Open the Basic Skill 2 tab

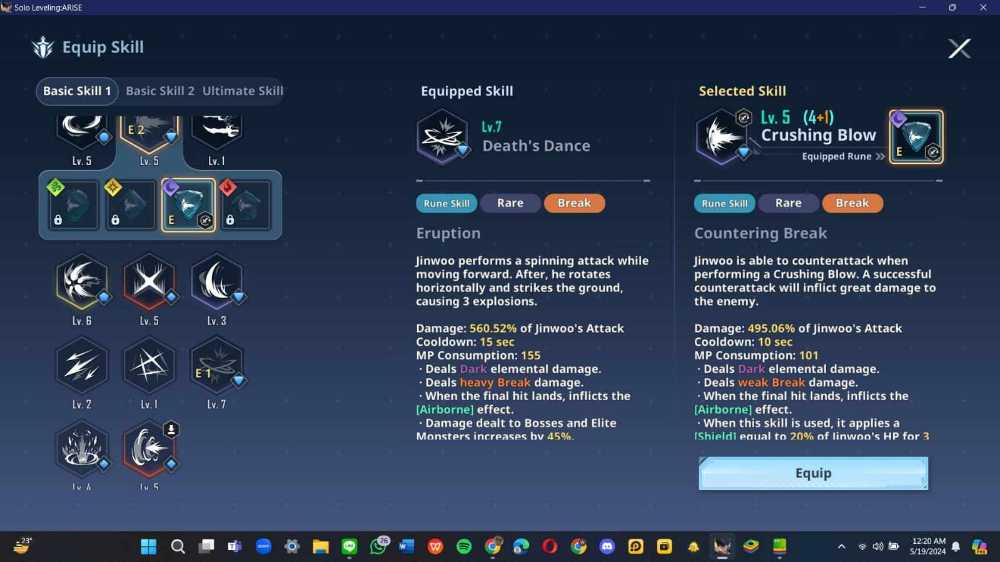click(x=159, y=91)
